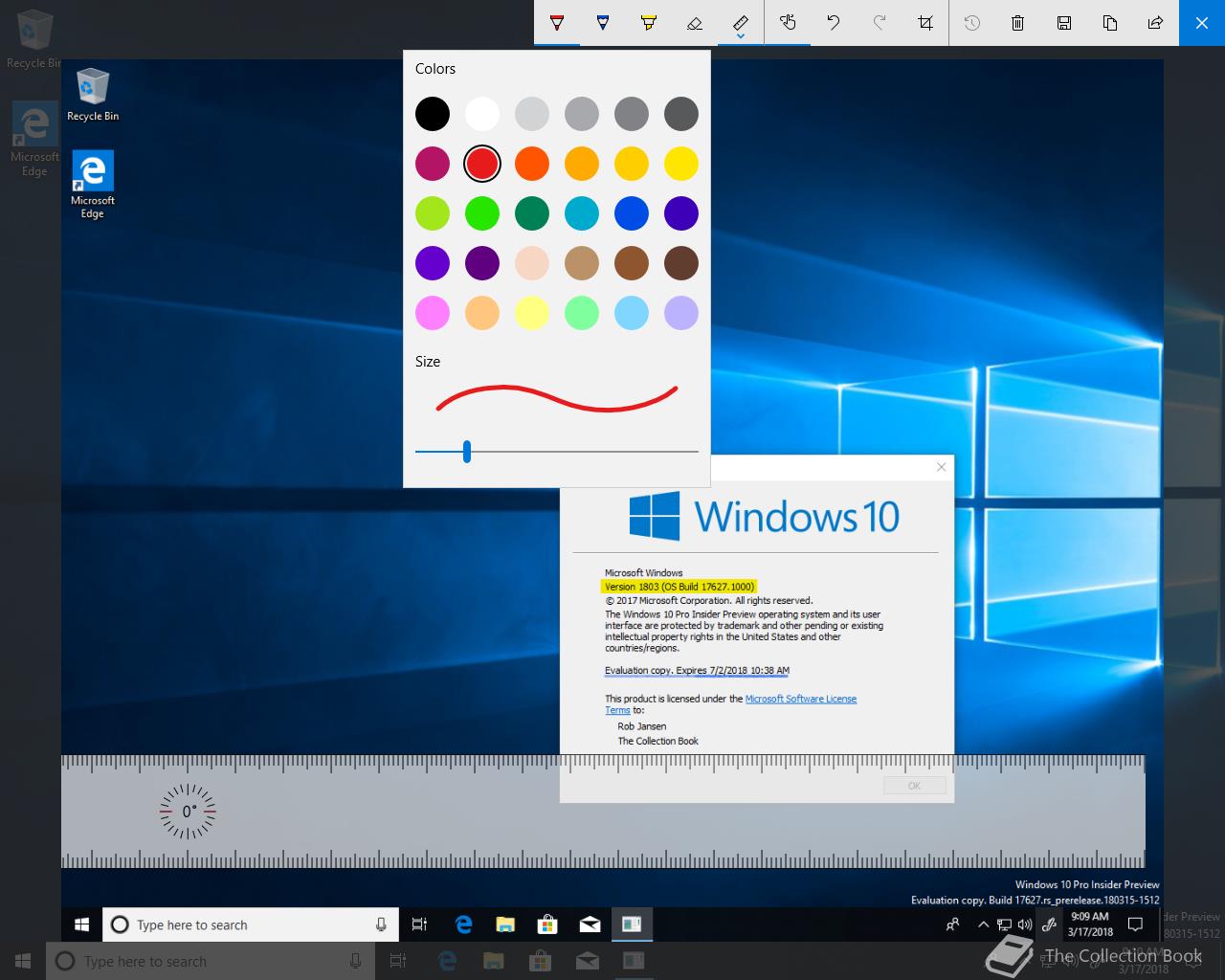1225x980 pixels.
Task: Pick the white color swatch
Action: 482,114
